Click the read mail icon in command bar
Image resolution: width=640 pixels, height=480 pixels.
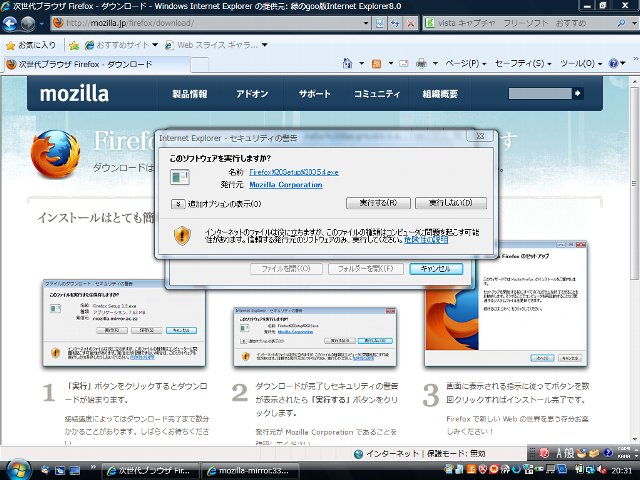tap(404, 63)
